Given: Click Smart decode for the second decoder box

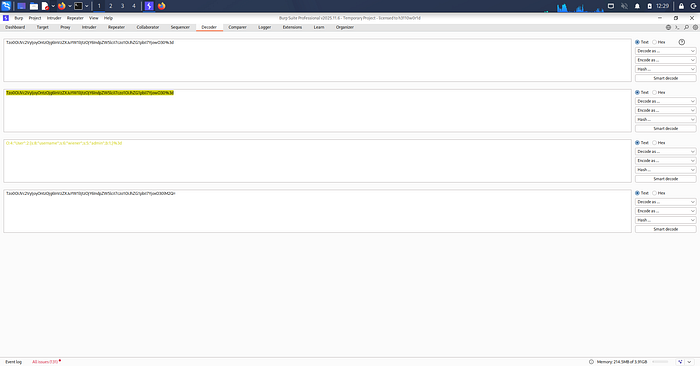Looking at the screenshot, I should click(x=666, y=129).
